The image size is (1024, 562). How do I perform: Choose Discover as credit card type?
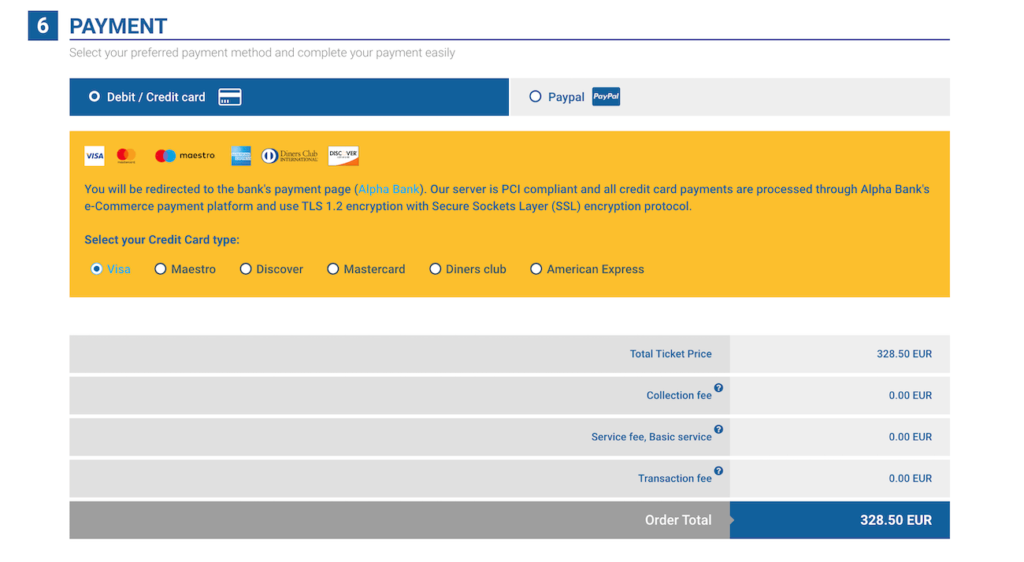click(246, 269)
